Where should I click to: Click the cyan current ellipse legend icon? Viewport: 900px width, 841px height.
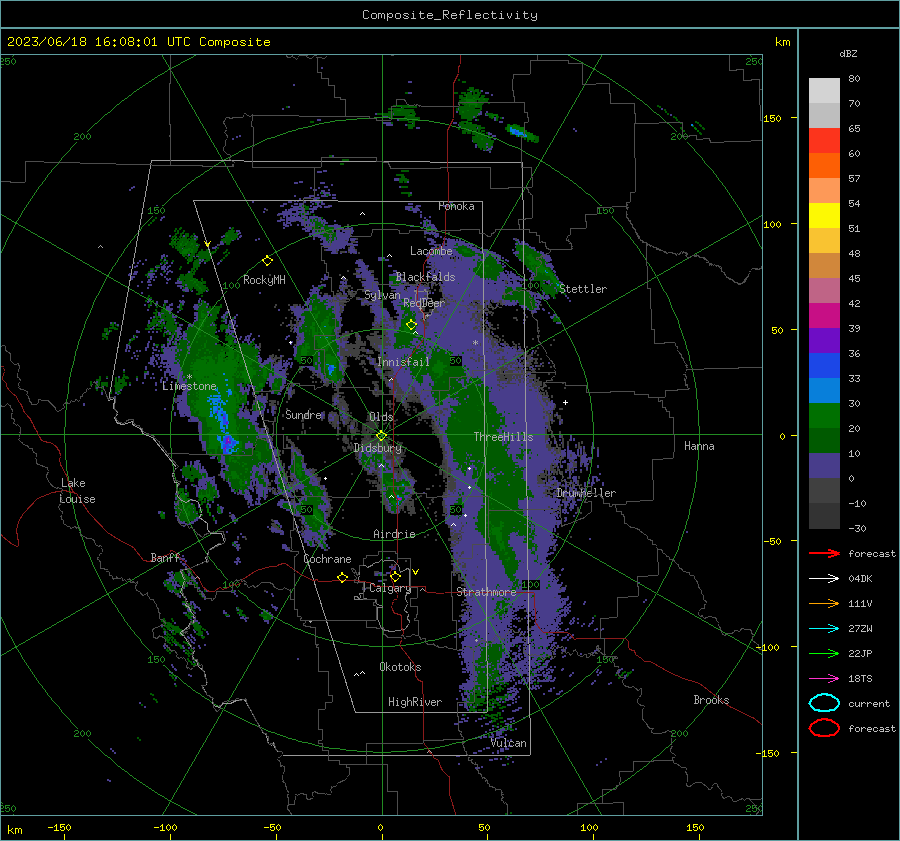(824, 703)
